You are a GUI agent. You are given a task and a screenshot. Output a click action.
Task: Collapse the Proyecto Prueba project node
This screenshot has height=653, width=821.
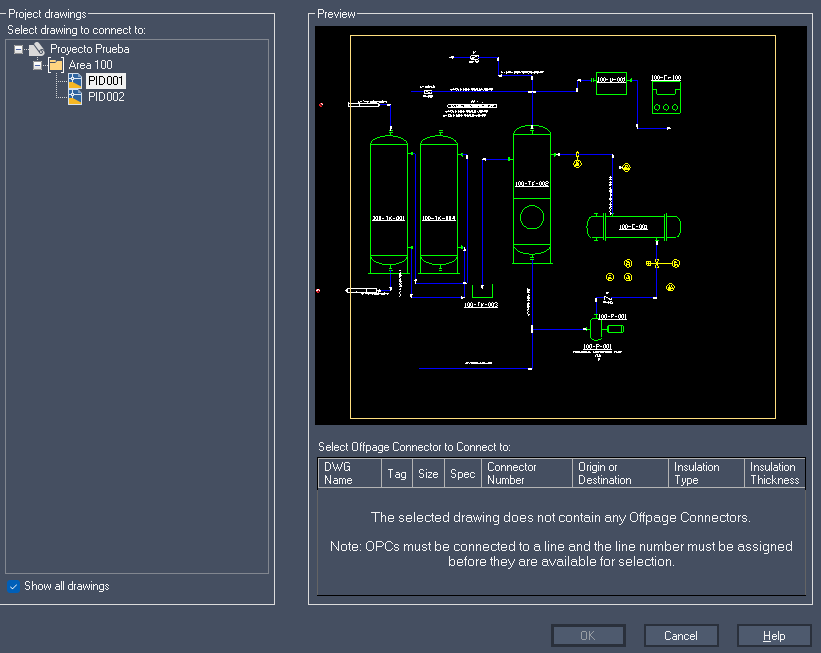(18, 49)
